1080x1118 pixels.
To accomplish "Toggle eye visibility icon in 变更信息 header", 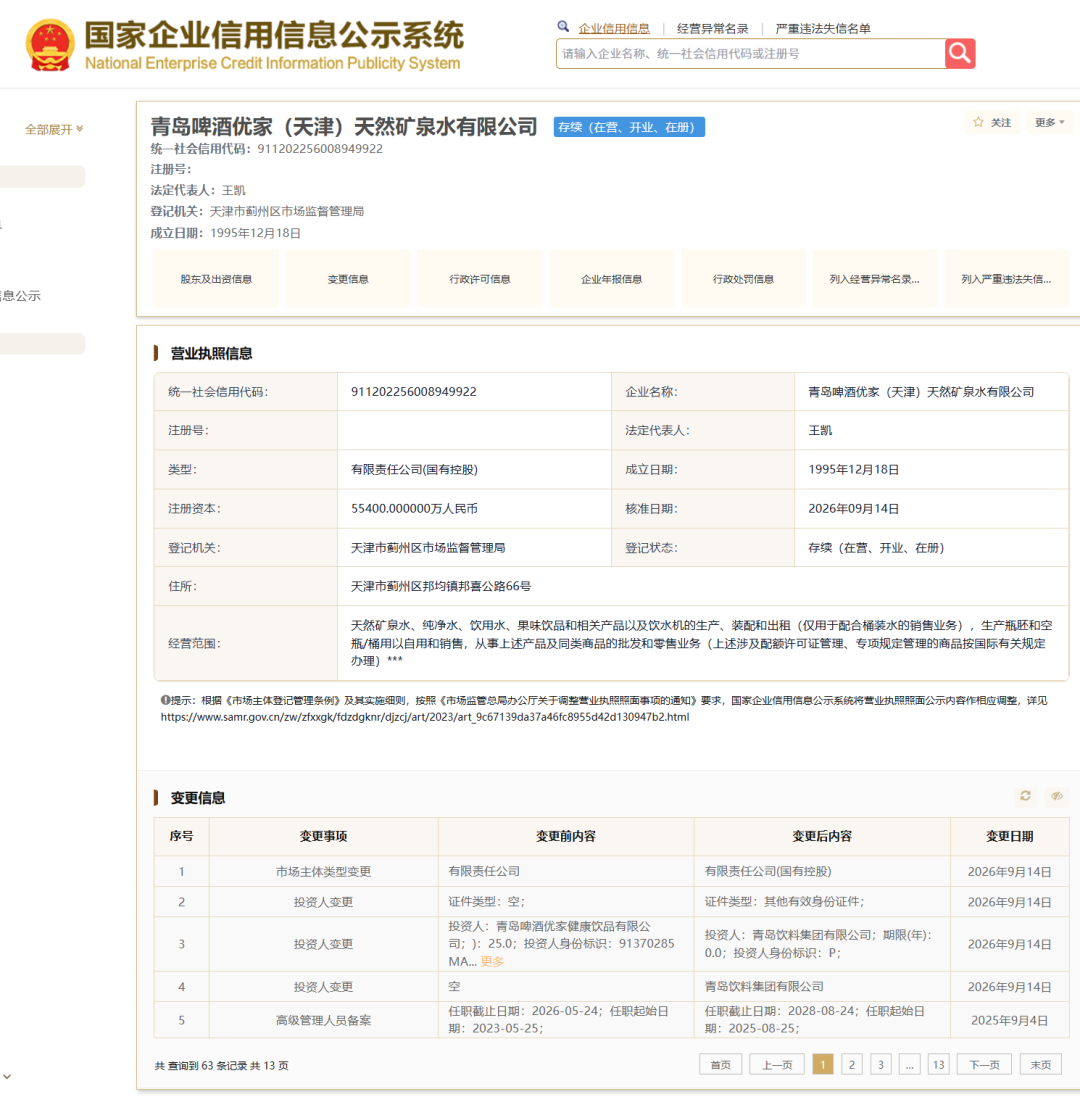I will tap(1056, 796).
